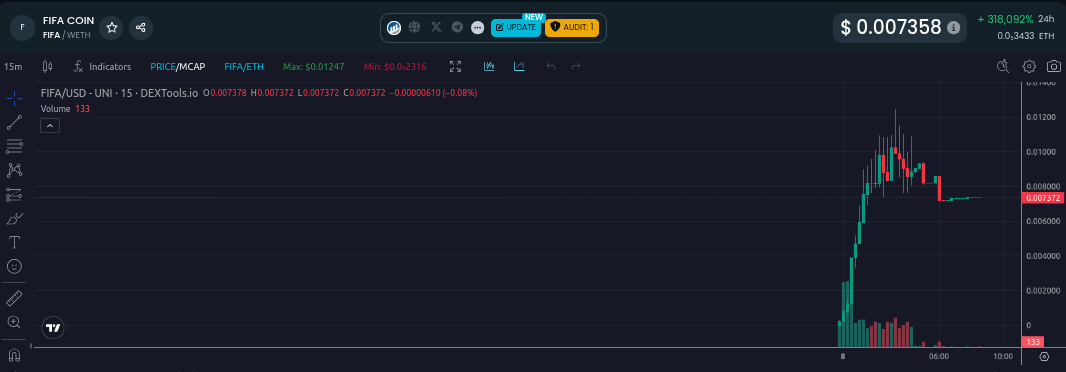Screen dimensions: 1066x372
Task: Click the UPDATE button
Action: pyautogui.click(x=516, y=28)
